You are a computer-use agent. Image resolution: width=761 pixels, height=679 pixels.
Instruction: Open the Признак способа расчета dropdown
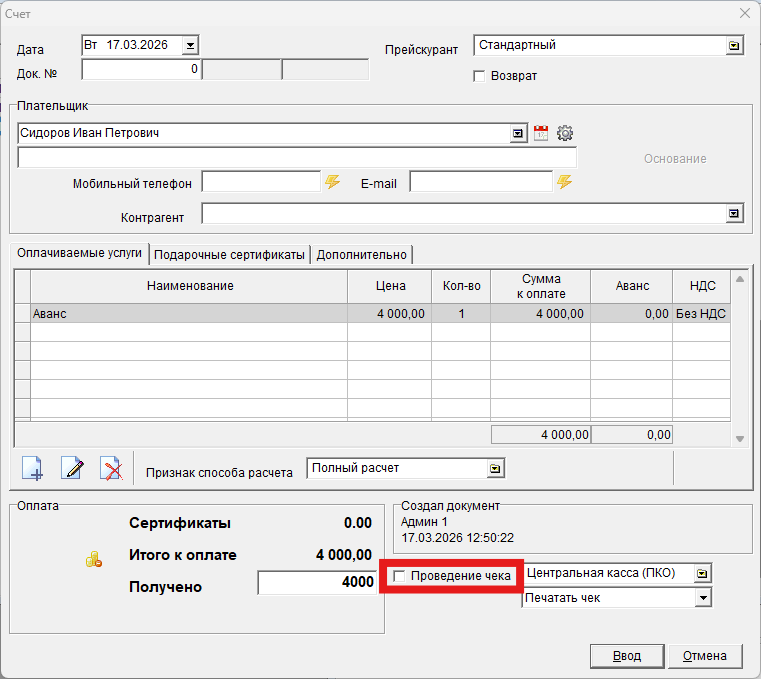[x=494, y=469]
